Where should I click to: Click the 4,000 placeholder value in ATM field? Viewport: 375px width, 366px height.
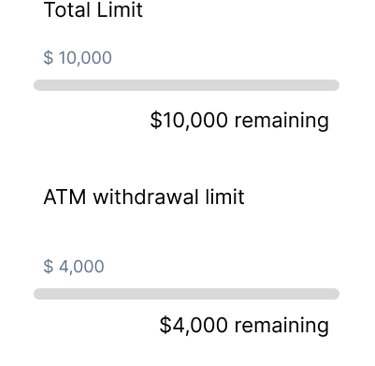pyautogui.click(x=82, y=267)
